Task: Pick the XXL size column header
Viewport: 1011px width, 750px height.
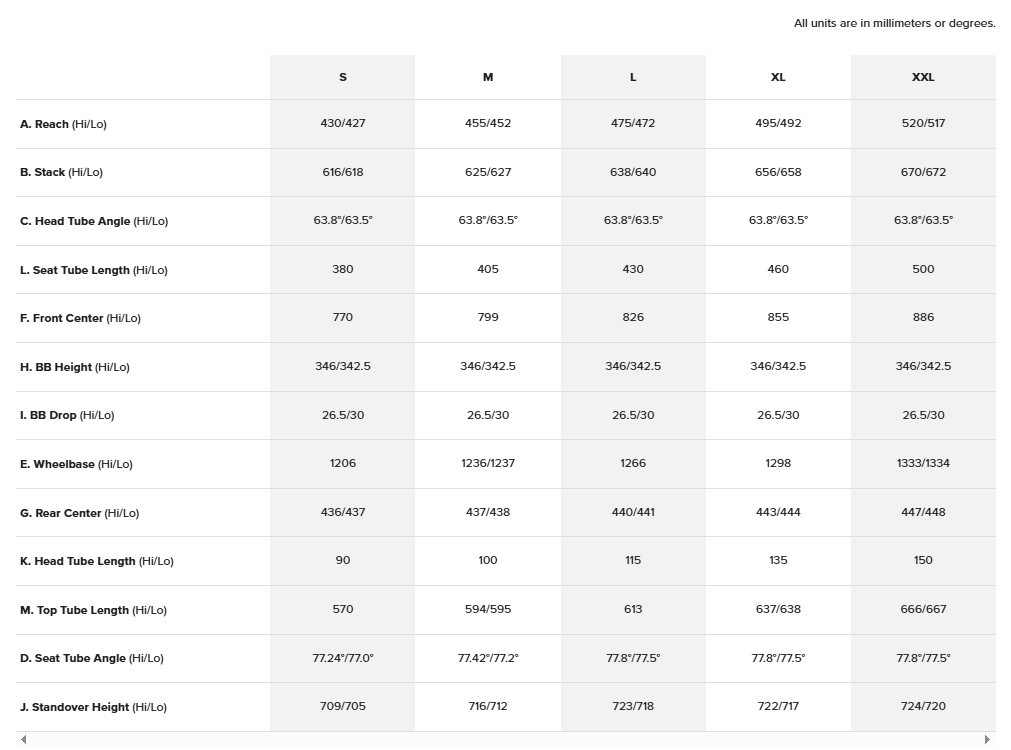Action: coord(923,77)
